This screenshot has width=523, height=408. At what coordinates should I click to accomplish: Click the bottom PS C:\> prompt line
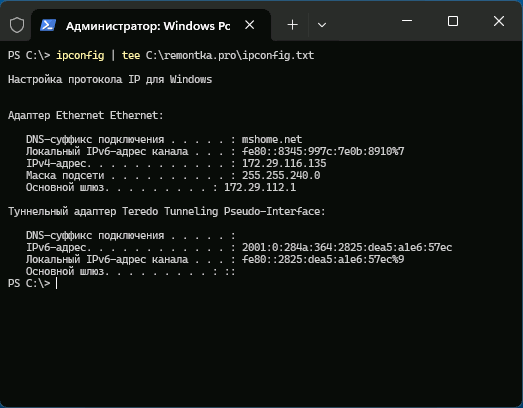click(33, 283)
